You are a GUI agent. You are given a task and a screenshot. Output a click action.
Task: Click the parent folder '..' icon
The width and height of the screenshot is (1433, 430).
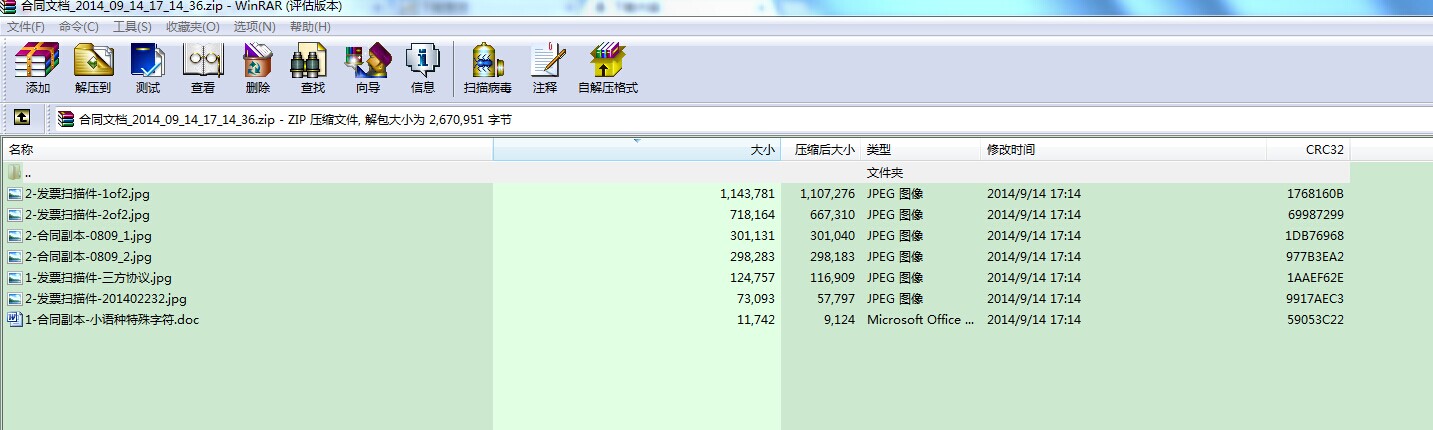click(14, 173)
